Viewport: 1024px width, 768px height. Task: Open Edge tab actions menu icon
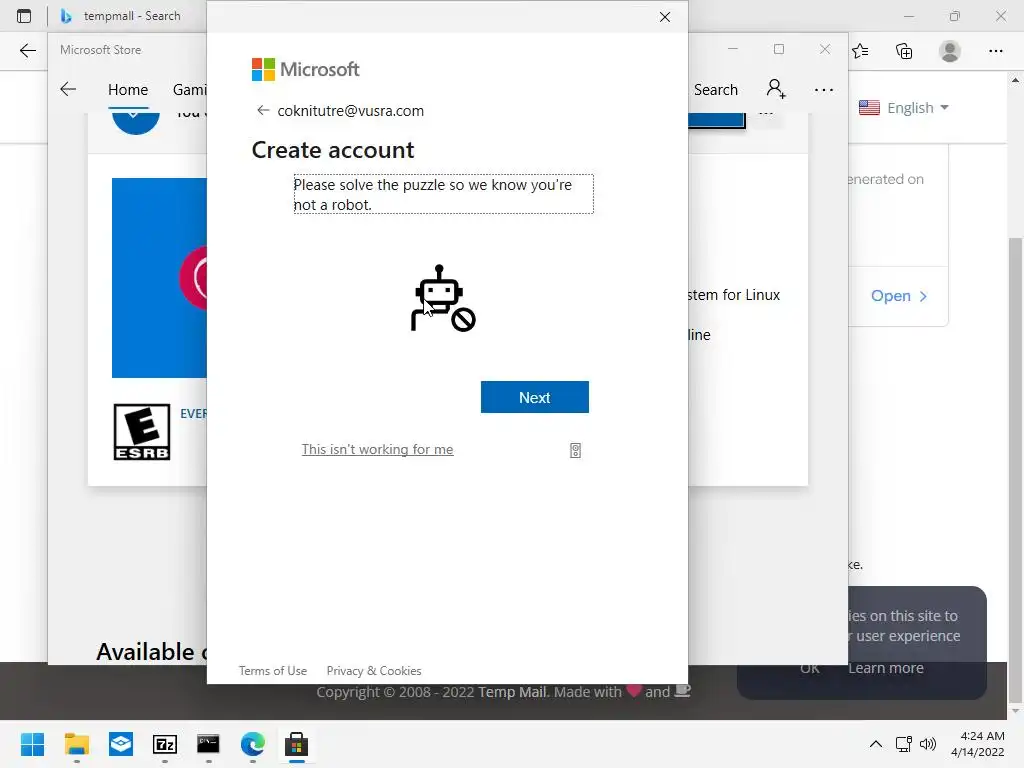[x=24, y=16]
